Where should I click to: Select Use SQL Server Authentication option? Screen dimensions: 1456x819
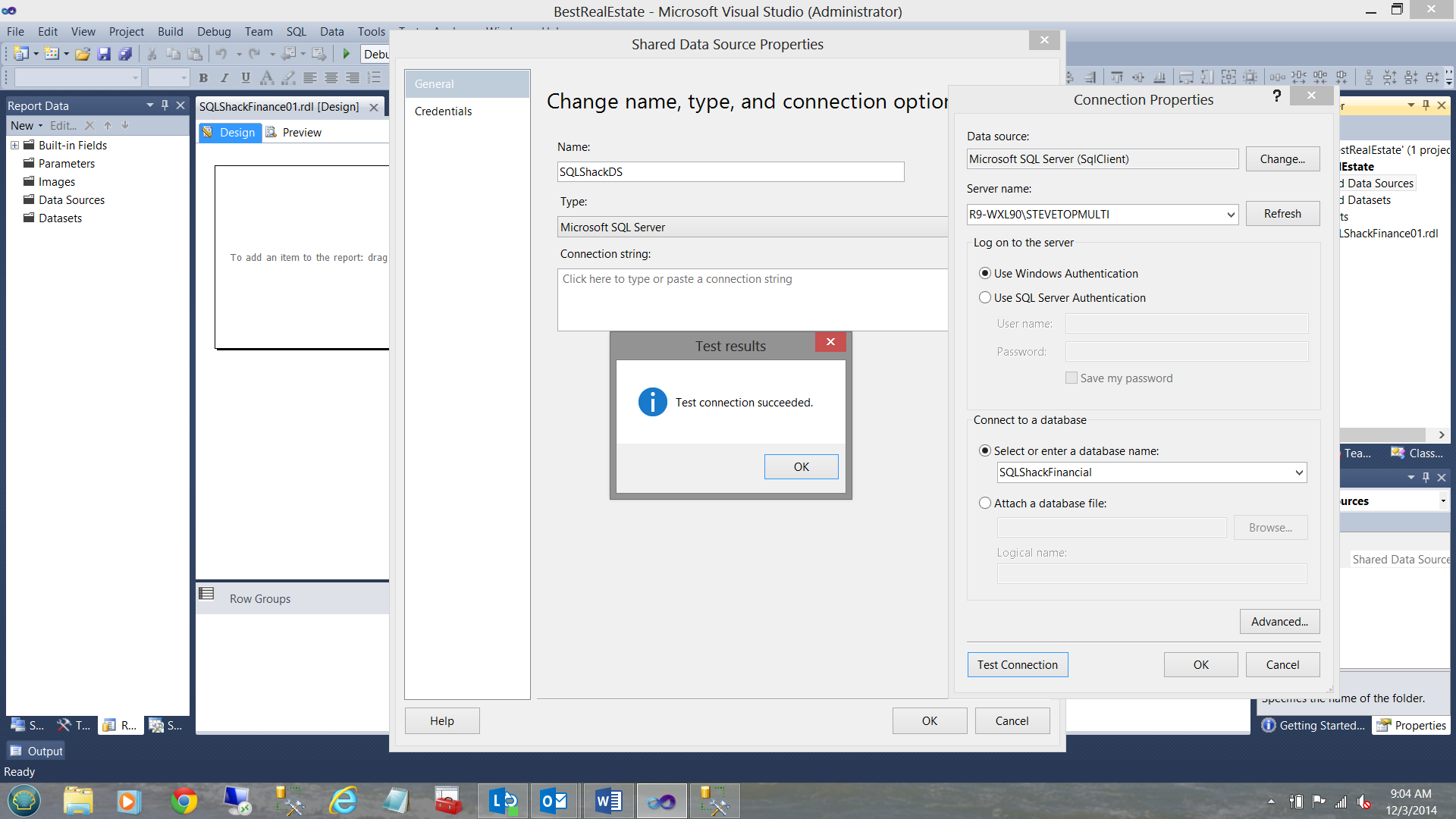985,298
